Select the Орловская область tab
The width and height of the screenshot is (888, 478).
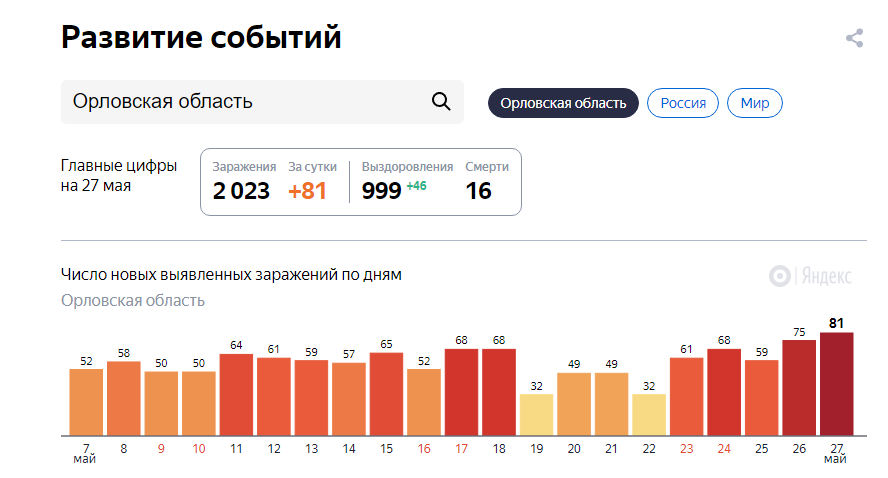click(x=563, y=103)
